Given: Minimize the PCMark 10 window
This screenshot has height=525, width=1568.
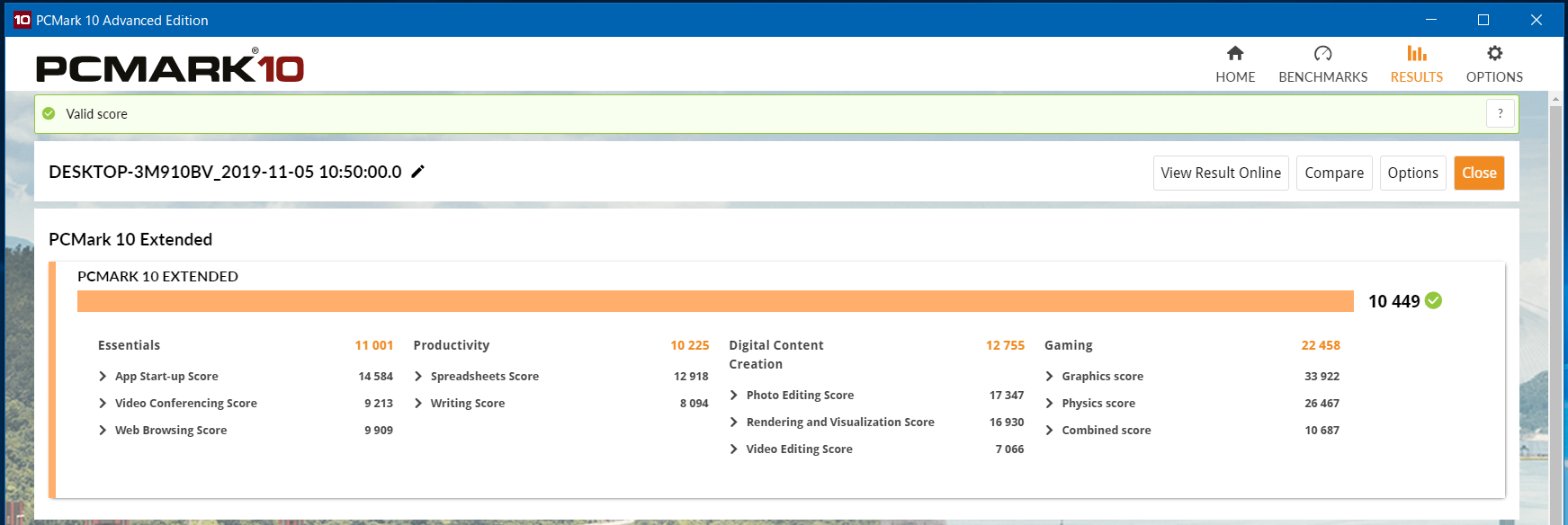Looking at the screenshot, I should click(x=1431, y=20).
